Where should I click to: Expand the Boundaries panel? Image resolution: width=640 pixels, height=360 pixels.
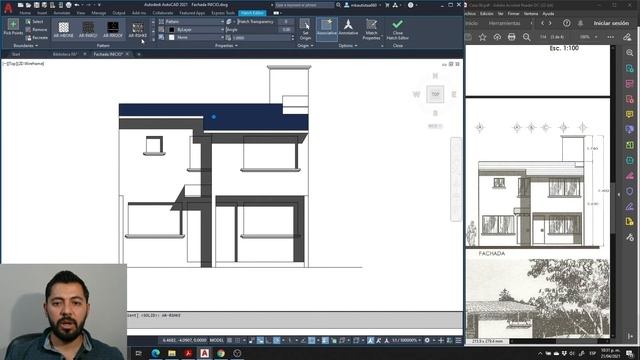(x=25, y=46)
